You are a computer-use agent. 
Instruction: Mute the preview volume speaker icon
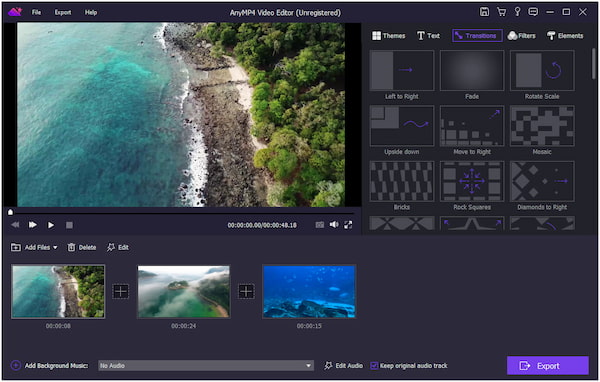[334, 225]
